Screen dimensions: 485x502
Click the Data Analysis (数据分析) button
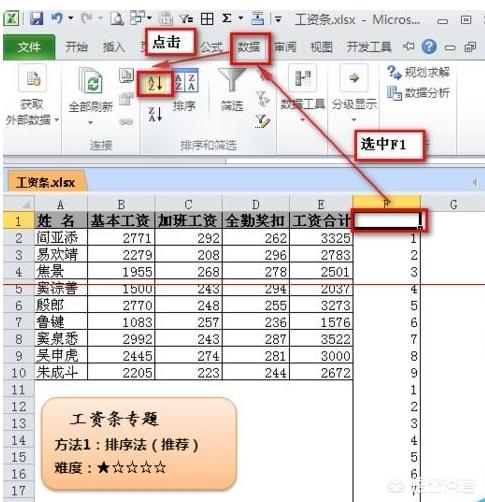pyautogui.click(x=419, y=93)
